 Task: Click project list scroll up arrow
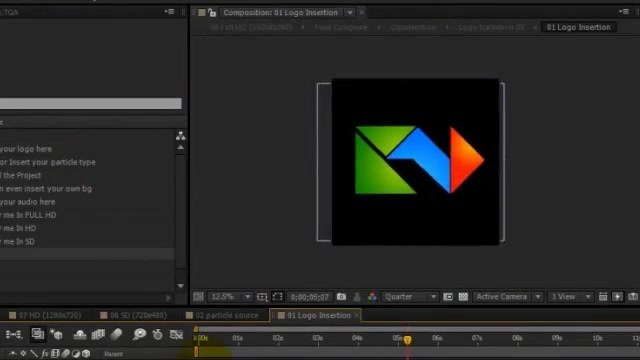click(180, 148)
